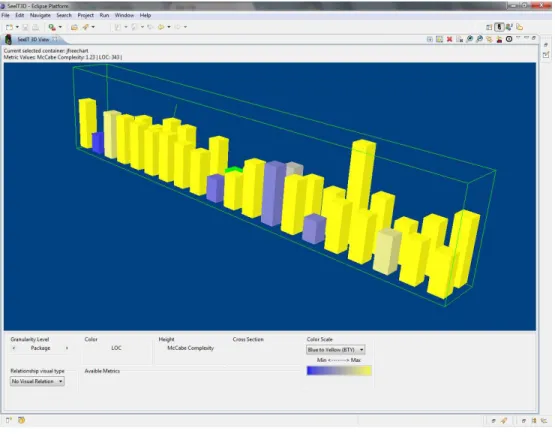Click the open folder toolbar icon
555x434 pixels.
pyautogui.click(x=74, y=27)
